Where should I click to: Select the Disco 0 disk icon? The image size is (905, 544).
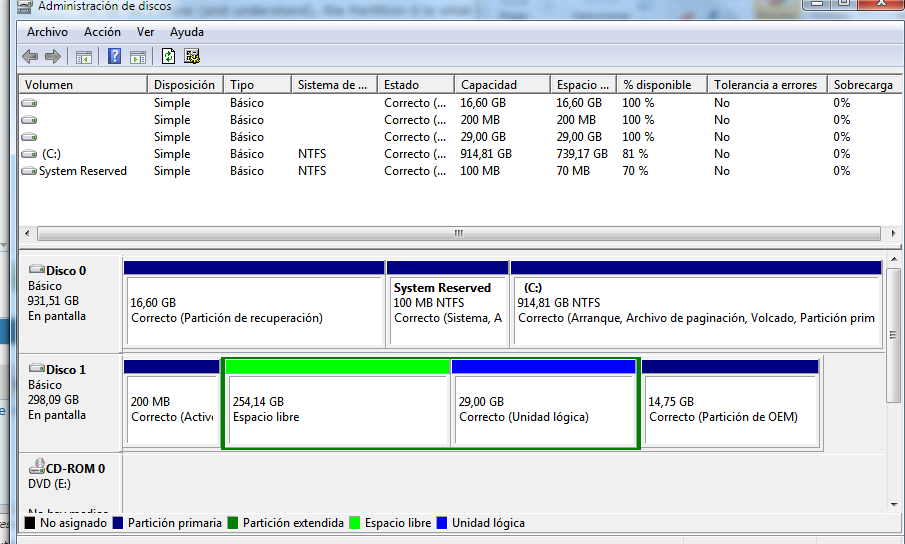[x=37, y=269]
